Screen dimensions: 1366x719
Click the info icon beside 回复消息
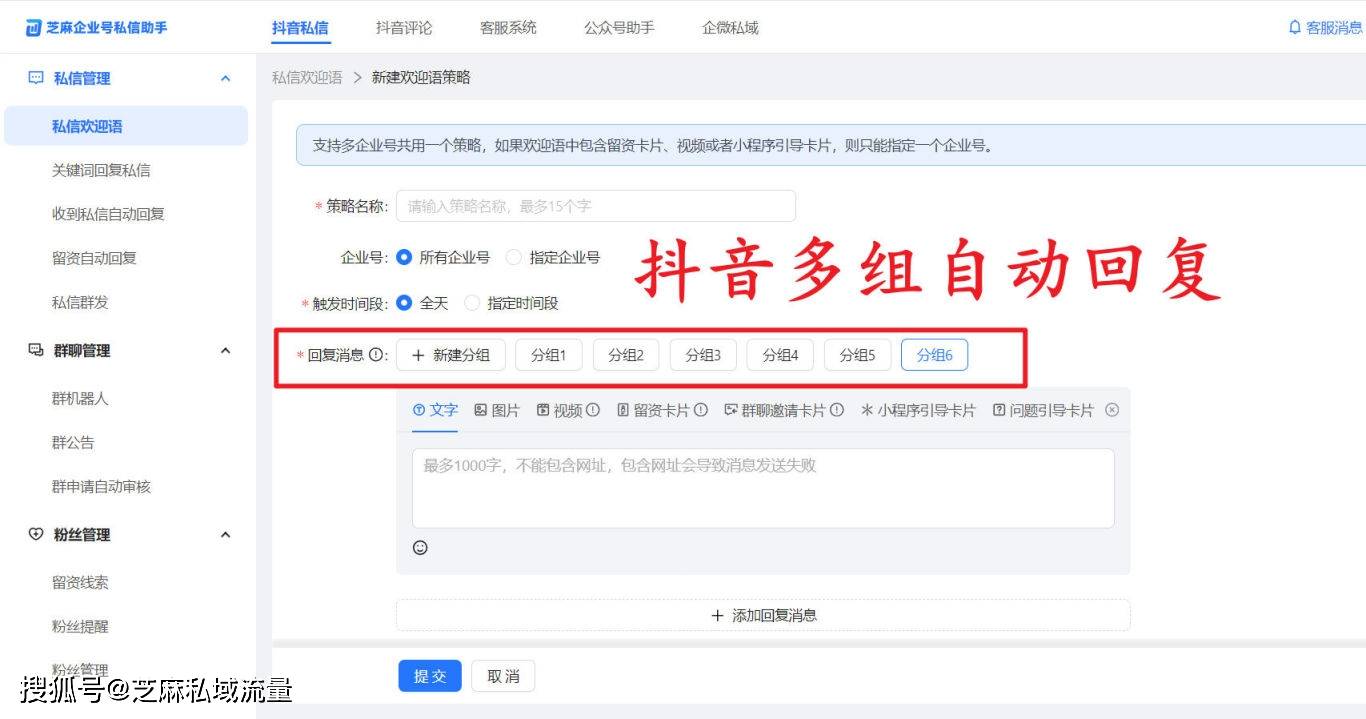pyautogui.click(x=376, y=354)
